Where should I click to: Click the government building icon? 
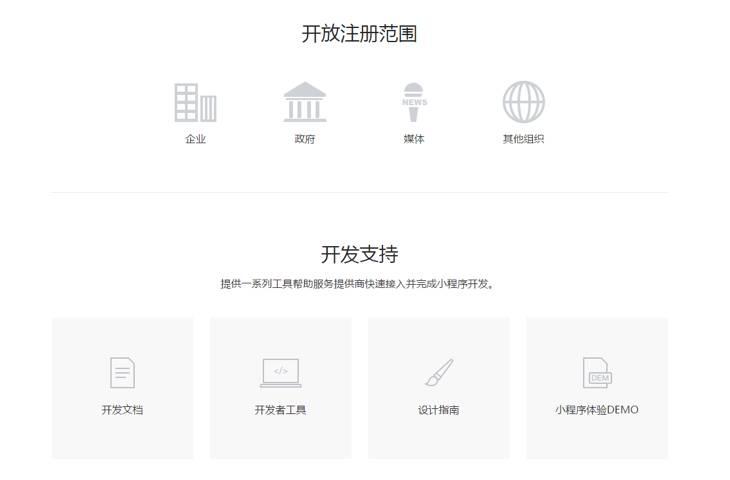tap(305, 102)
